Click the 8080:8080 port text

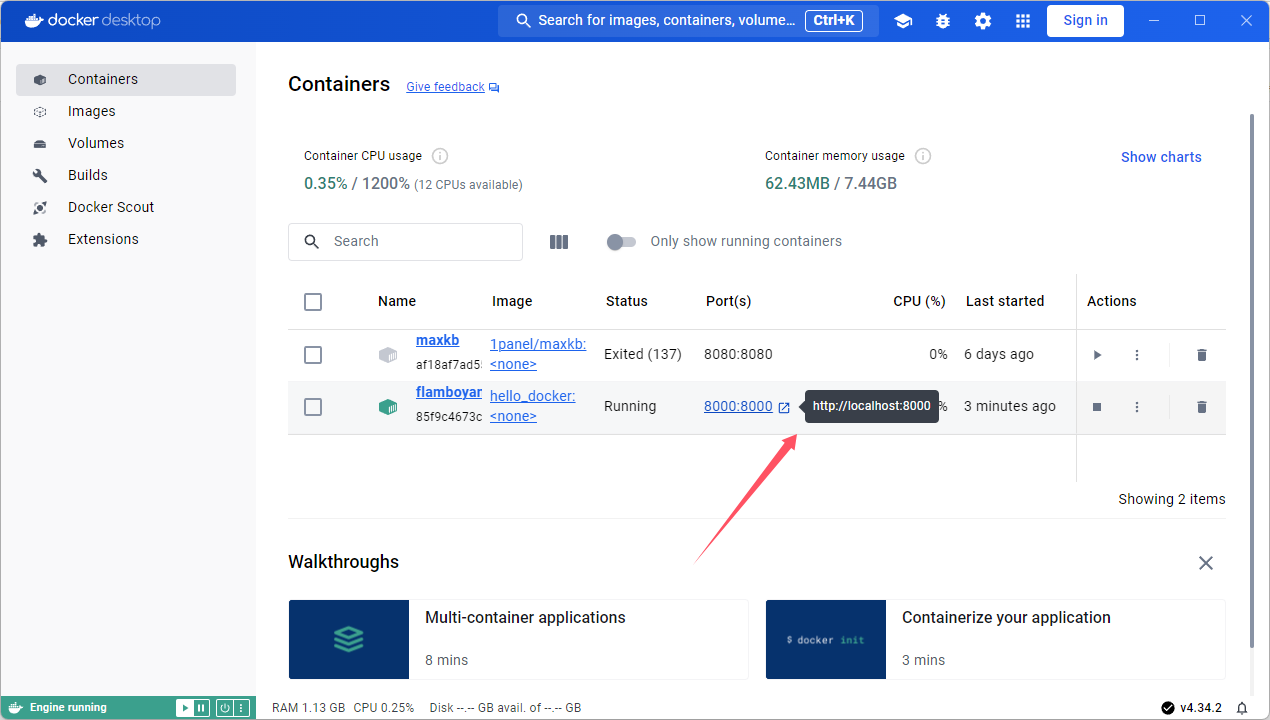pyautogui.click(x=738, y=355)
